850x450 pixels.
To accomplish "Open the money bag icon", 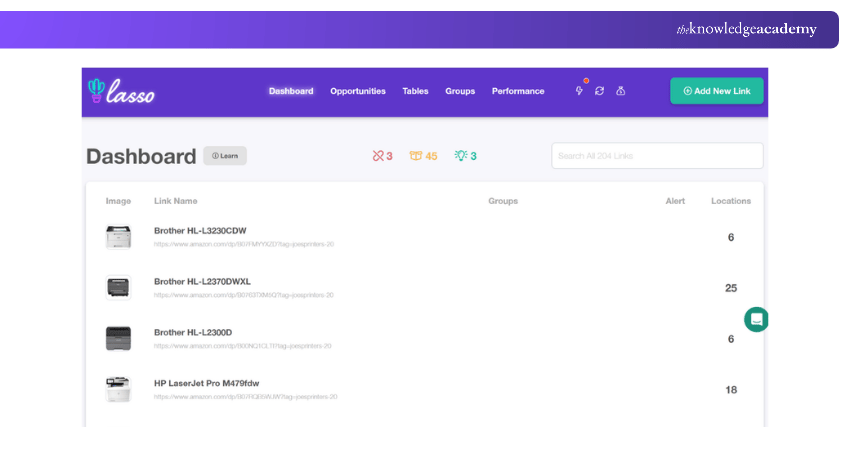I will (621, 91).
